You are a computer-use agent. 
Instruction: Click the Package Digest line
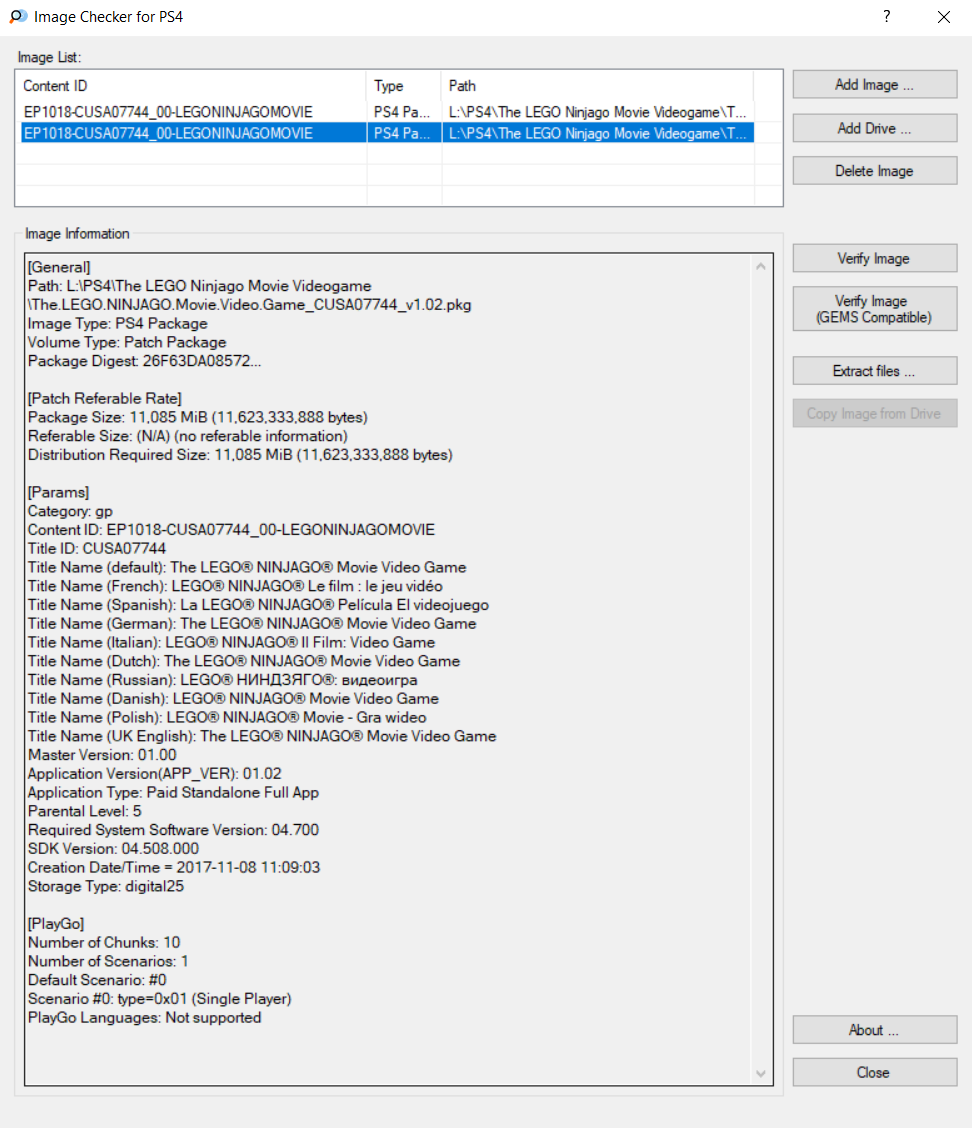(144, 361)
